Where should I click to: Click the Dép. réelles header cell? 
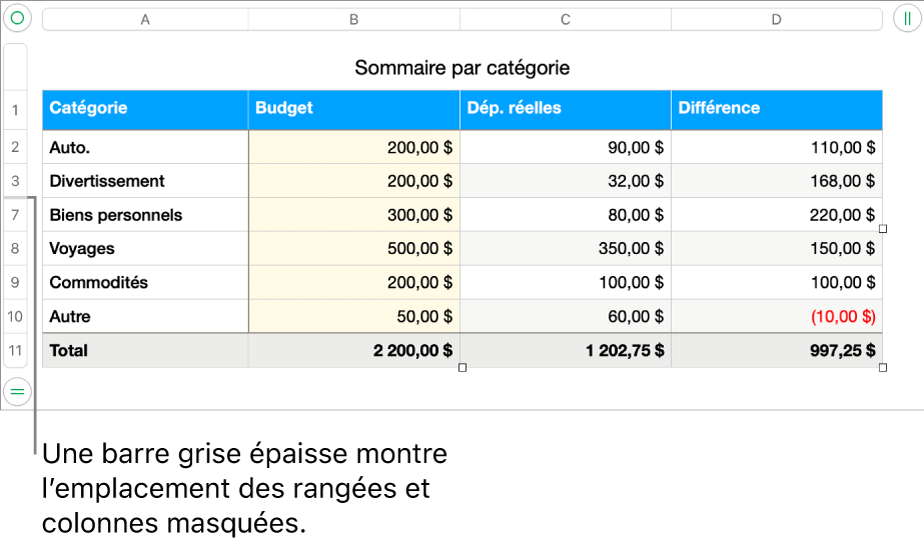(x=565, y=108)
